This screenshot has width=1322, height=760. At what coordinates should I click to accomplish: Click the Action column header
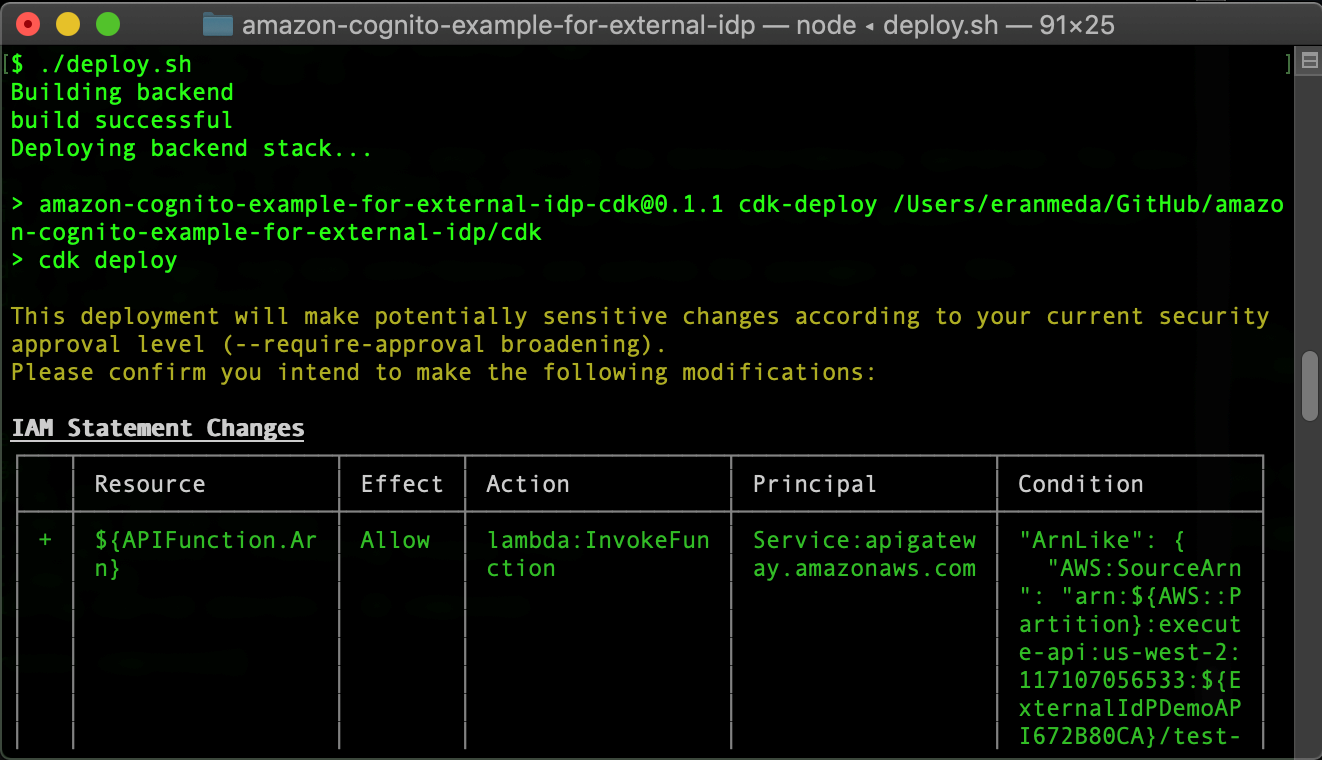tap(528, 484)
